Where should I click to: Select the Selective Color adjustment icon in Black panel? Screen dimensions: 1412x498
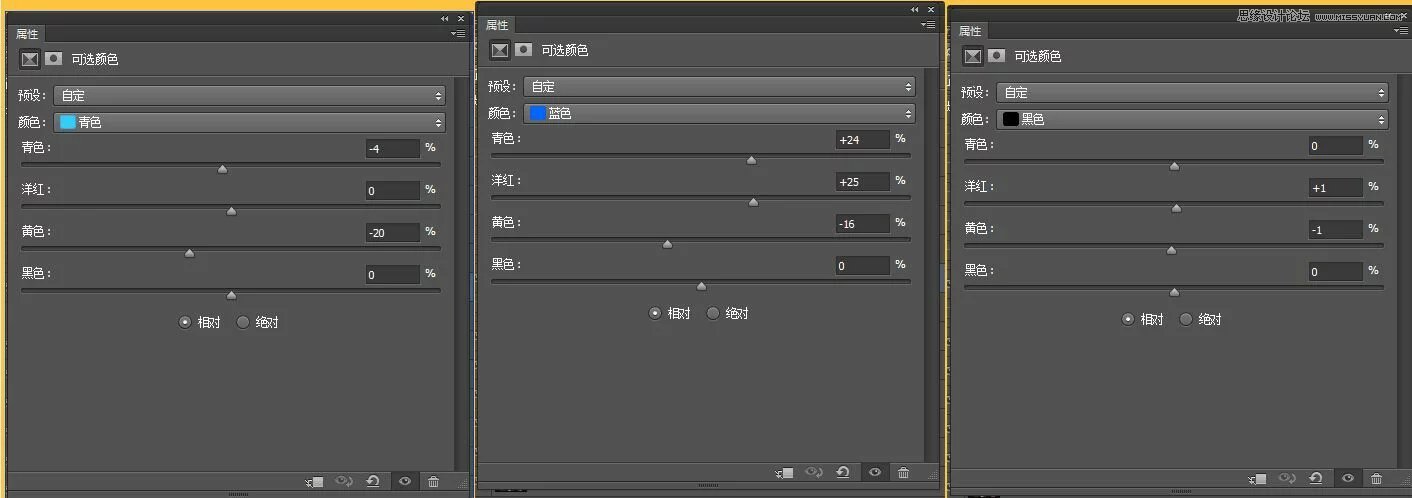973,56
